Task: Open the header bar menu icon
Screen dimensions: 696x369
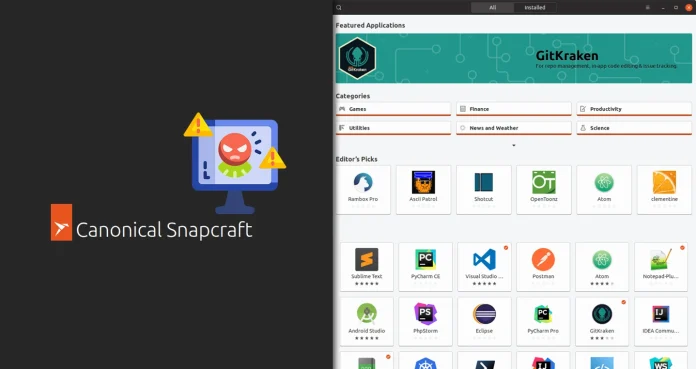Action: tap(648, 8)
